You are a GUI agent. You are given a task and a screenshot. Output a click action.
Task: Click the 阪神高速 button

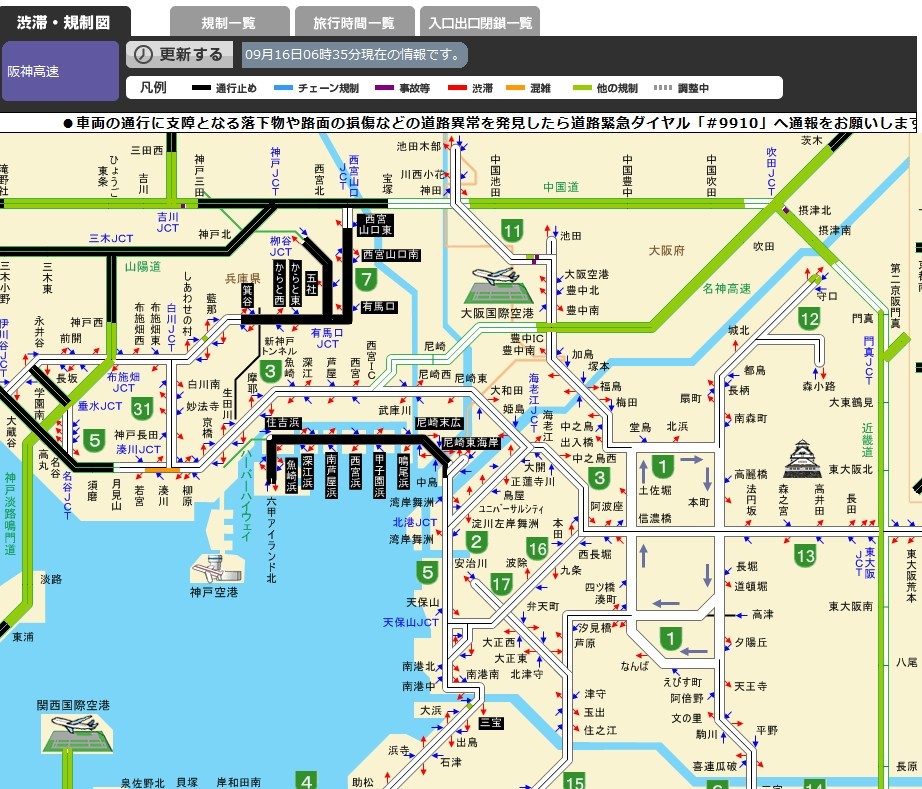[60, 71]
